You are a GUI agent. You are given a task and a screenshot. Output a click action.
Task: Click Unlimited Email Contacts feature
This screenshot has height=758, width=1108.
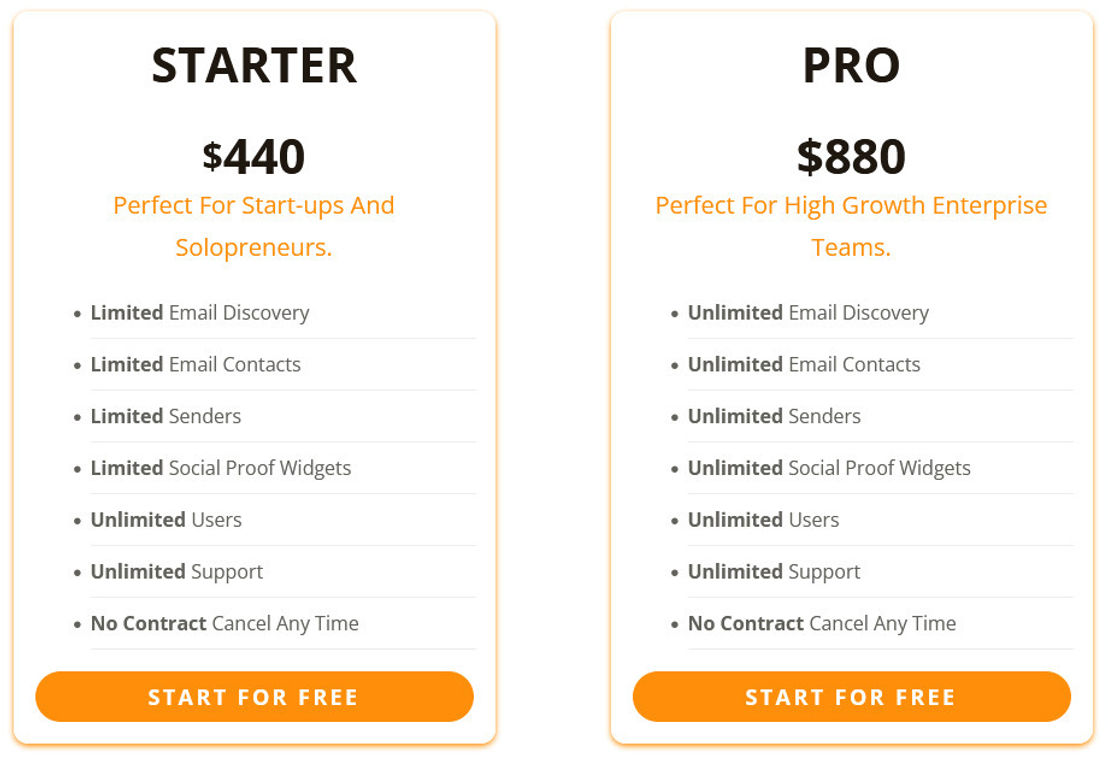[x=804, y=365]
